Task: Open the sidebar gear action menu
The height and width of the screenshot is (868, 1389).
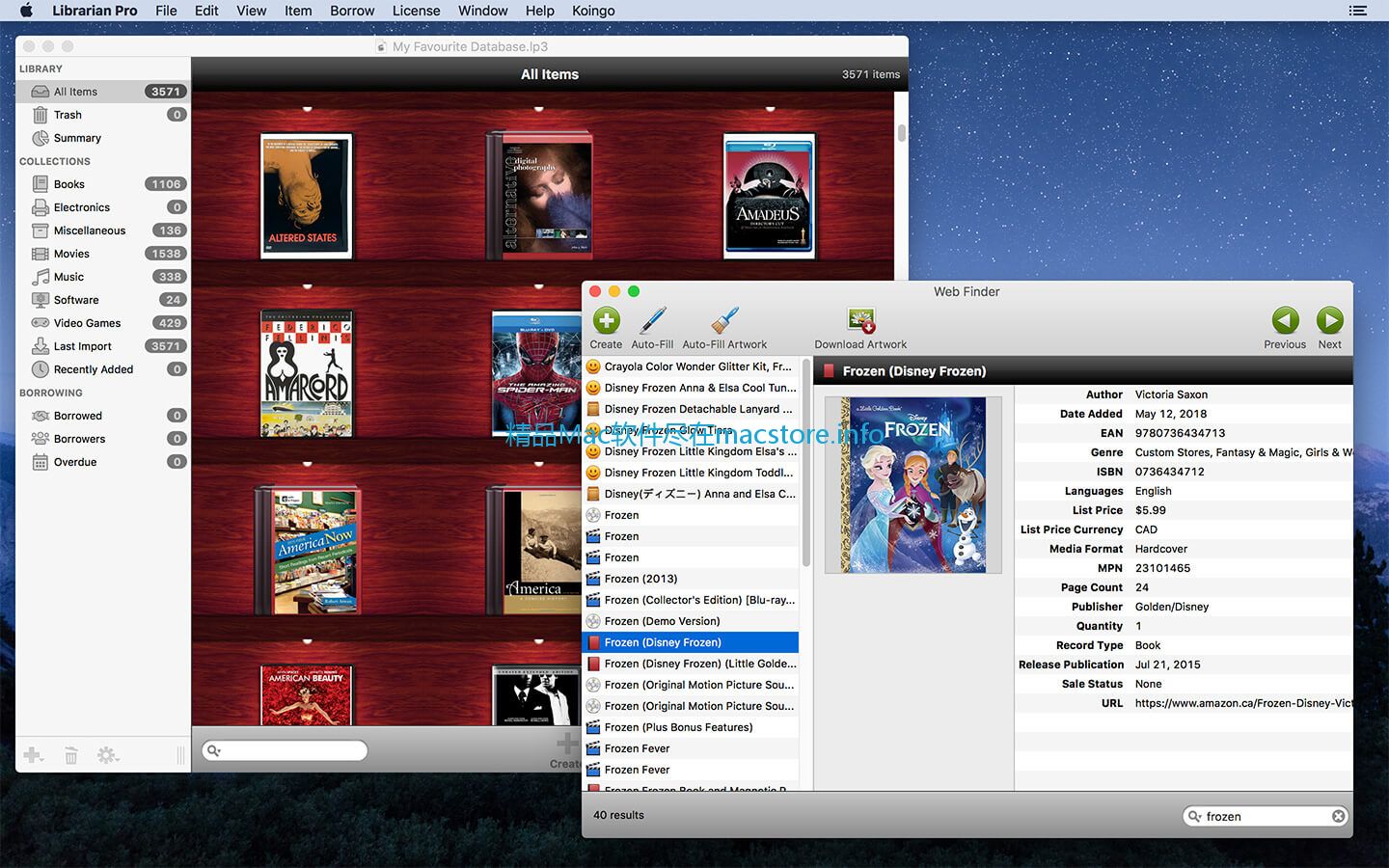Action: tap(108, 755)
